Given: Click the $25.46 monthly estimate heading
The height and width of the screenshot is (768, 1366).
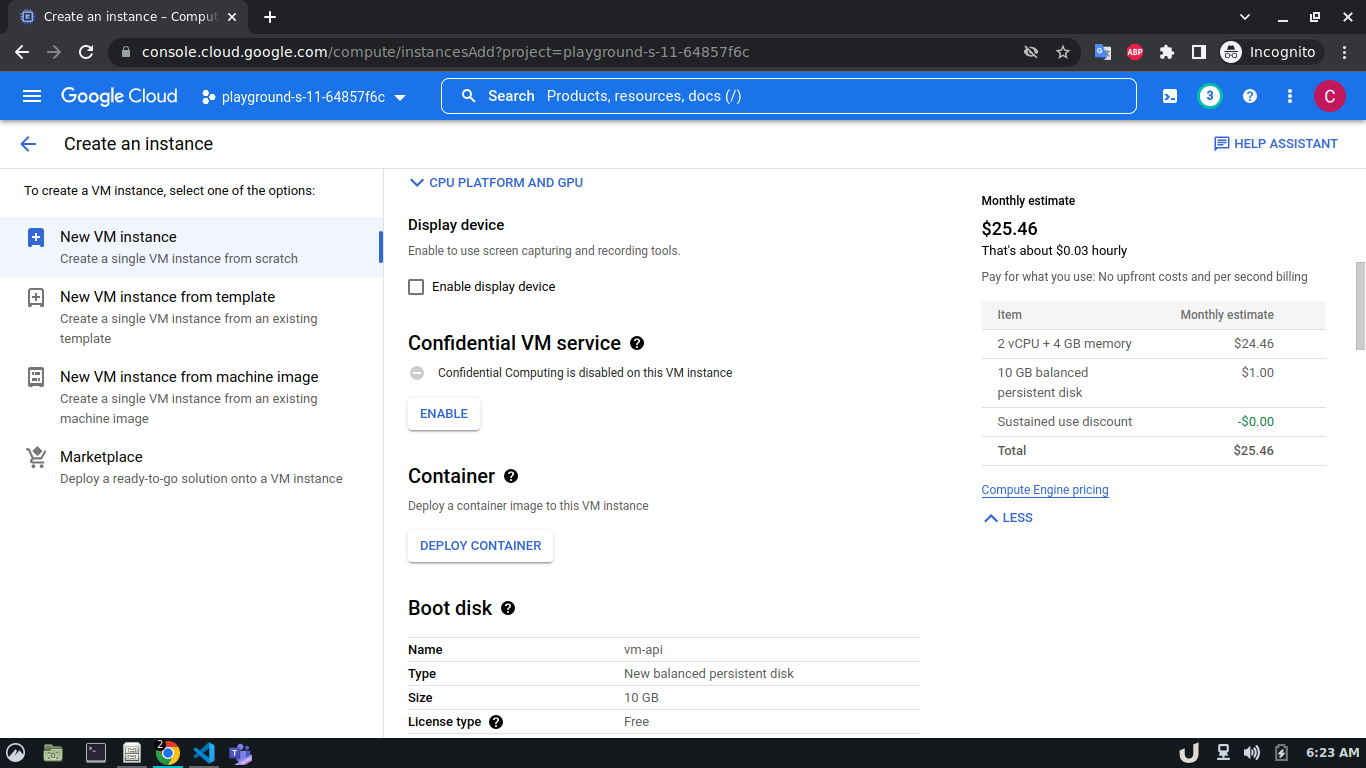Looking at the screenshot, I should tap(1010, 229).
